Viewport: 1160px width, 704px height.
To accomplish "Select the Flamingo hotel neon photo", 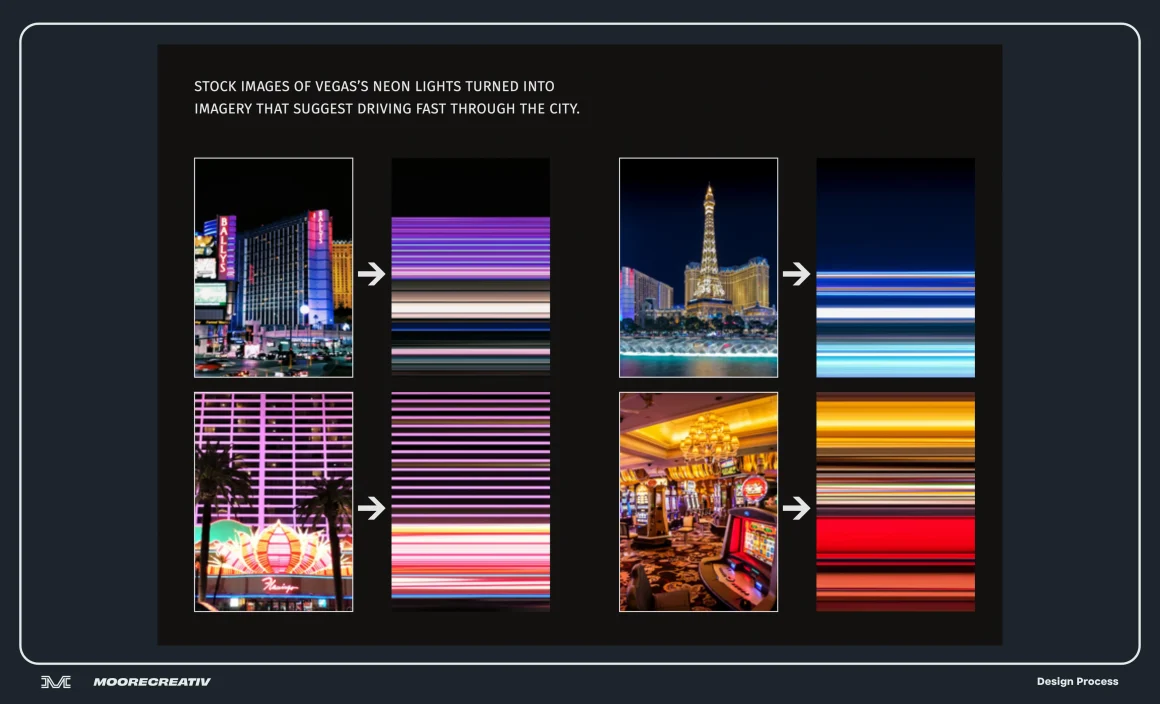I will tap(273, 501).
